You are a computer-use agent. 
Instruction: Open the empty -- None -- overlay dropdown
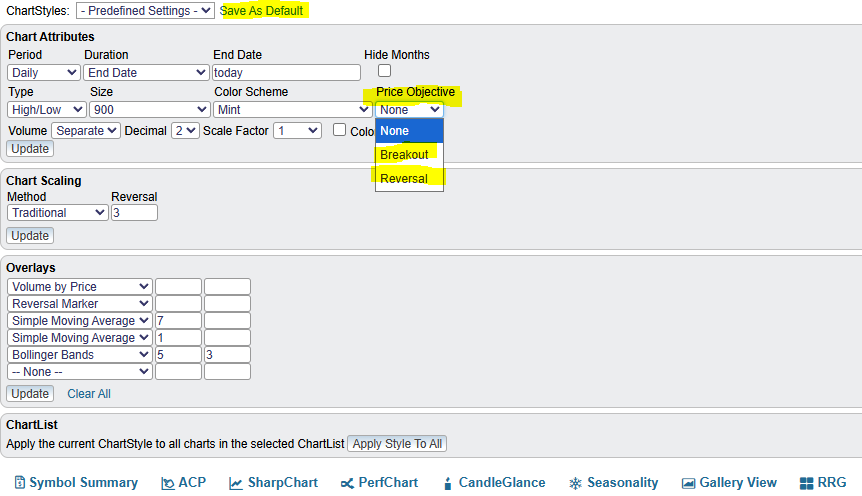point(80,372)
